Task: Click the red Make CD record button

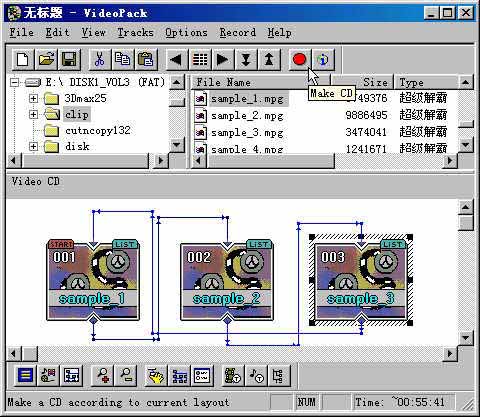Action: pos(299,60)
